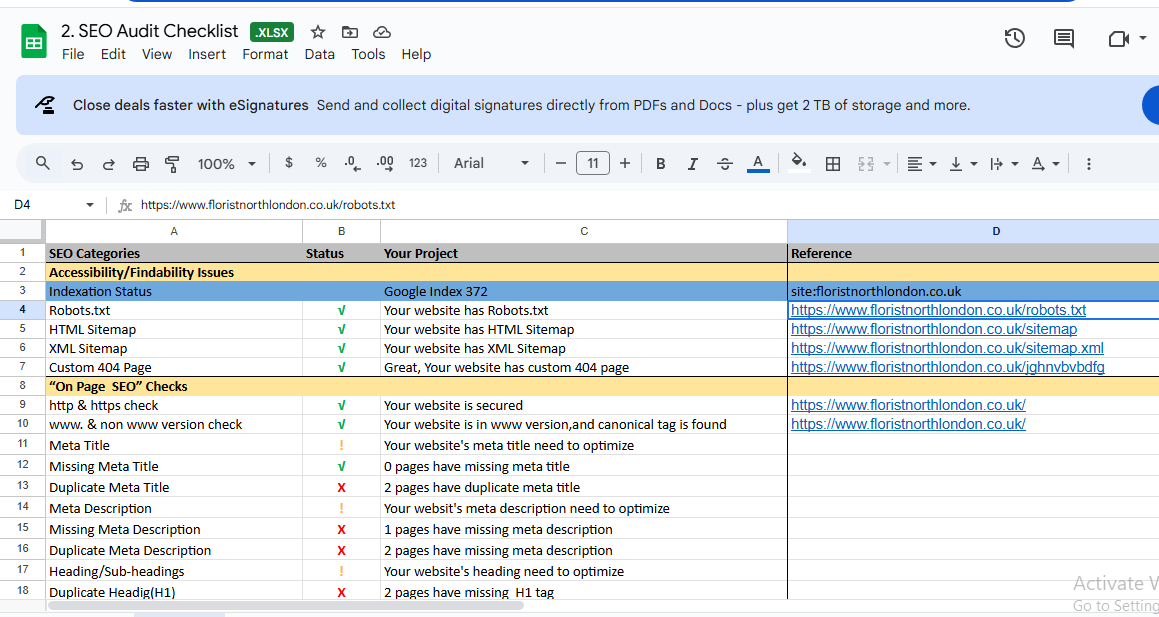Select column C header
This screenshot has width=1159, height=617.
pyautogui.click(x=584, y=231)
